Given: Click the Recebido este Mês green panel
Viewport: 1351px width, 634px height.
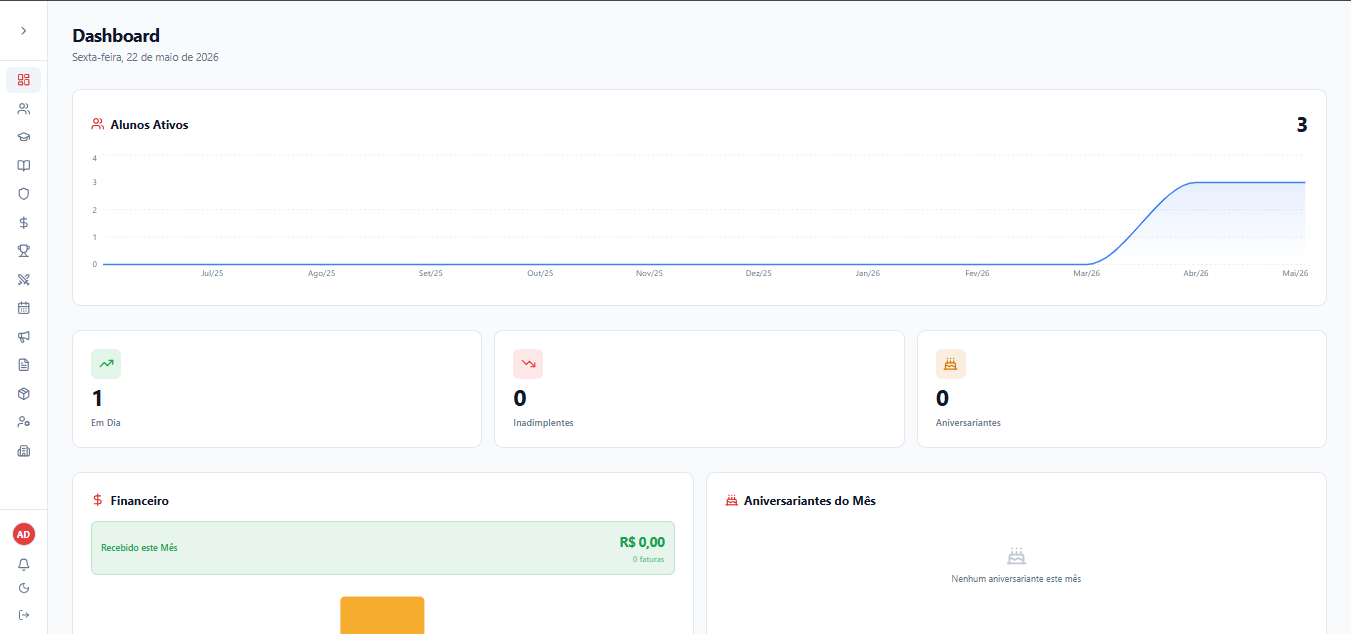Looking at the screenshot, I should [x=383, y=548].
